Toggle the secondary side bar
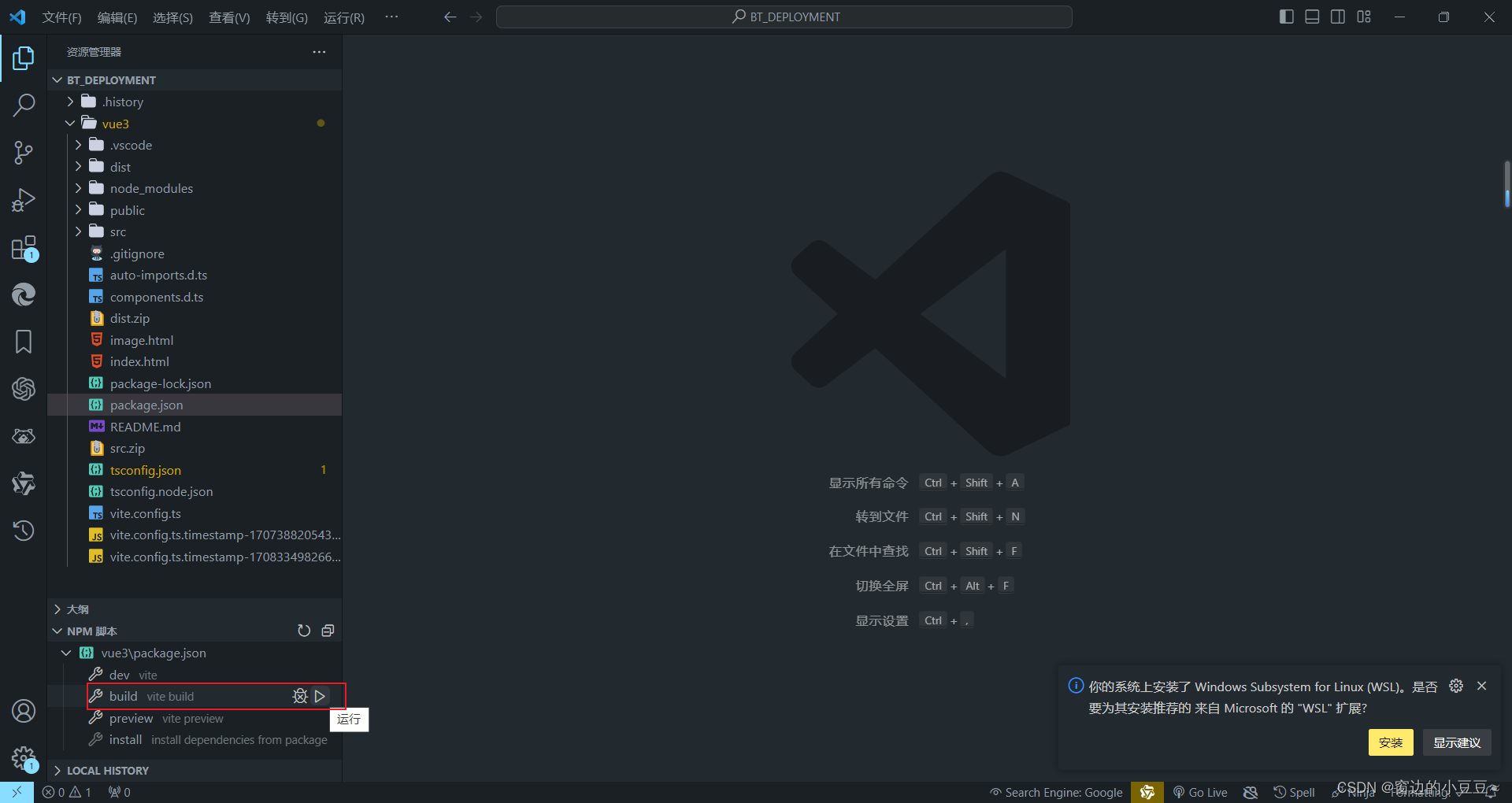Screen dimensions: 1512x803 tap(1338, 17)
